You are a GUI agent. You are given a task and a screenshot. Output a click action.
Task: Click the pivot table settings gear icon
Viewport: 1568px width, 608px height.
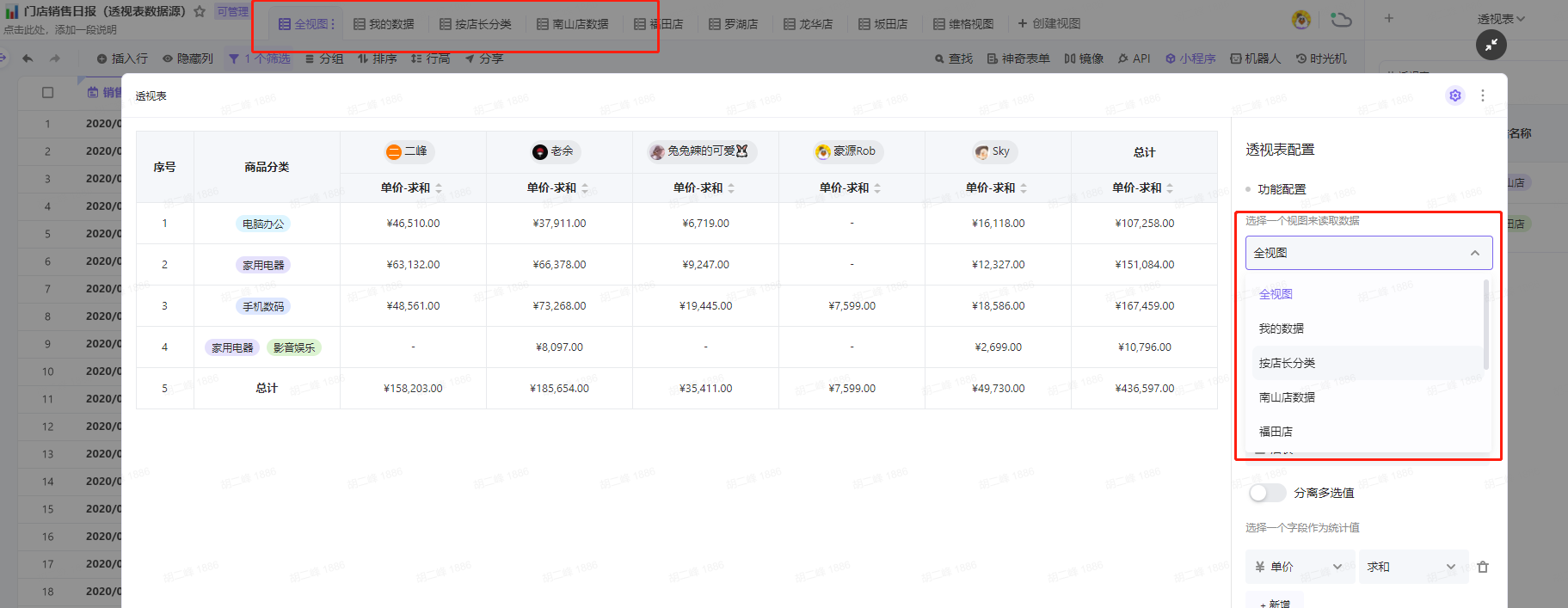1454,95
